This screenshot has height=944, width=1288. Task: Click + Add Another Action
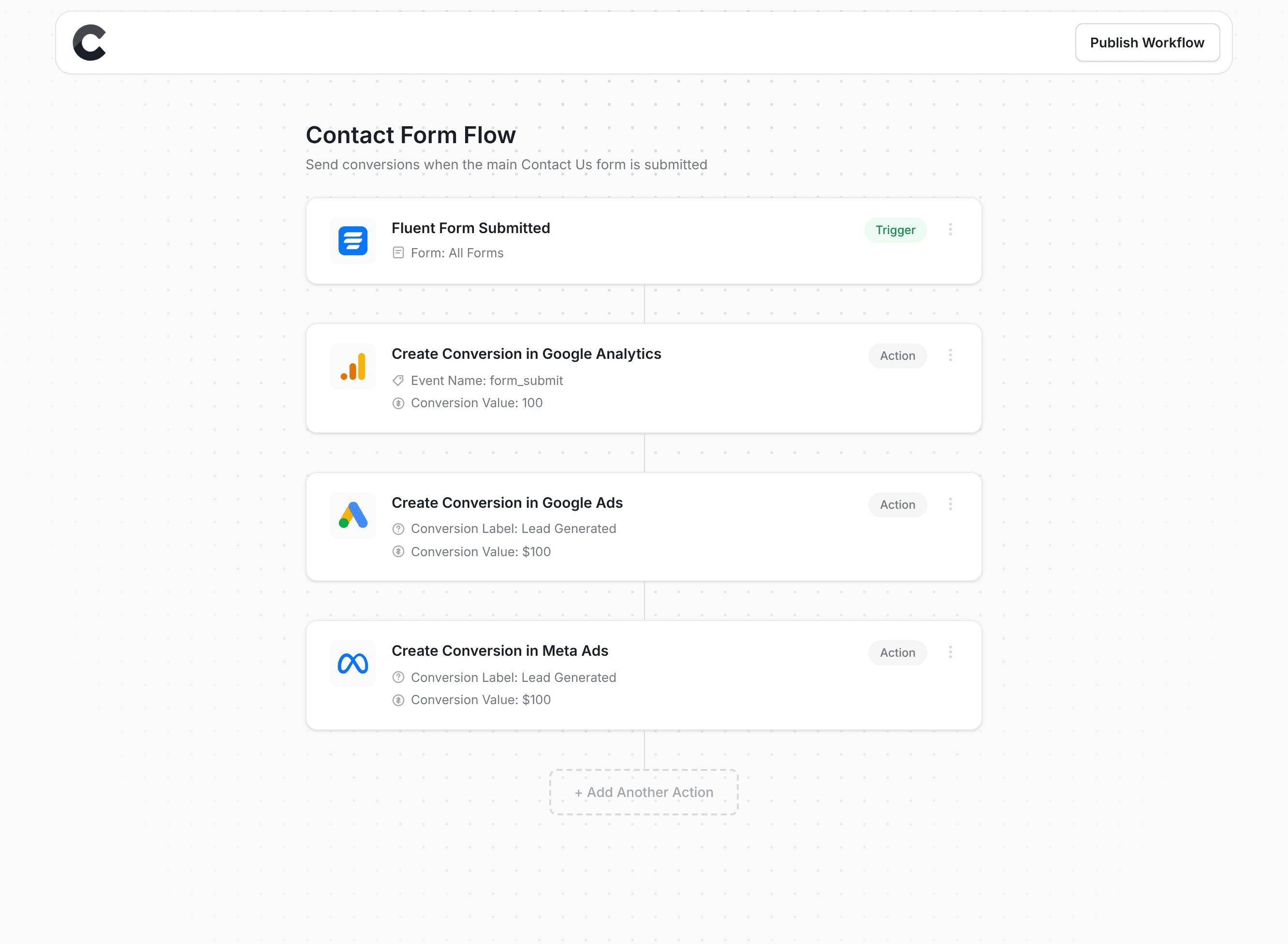[x=643, y=792]
